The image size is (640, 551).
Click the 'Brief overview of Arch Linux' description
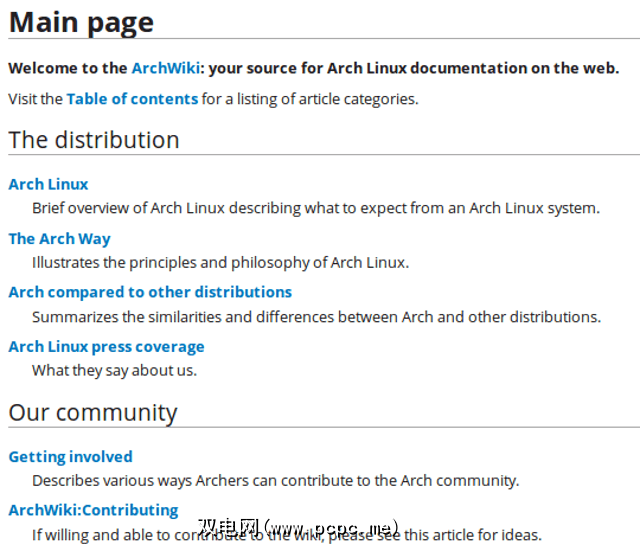[315, 208]
